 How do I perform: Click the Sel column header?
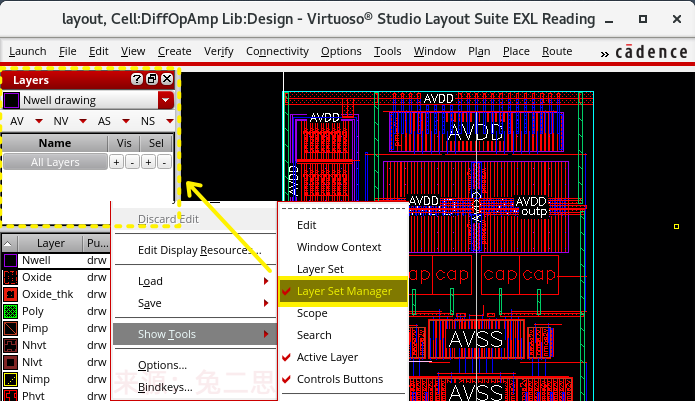pos(156,143)
